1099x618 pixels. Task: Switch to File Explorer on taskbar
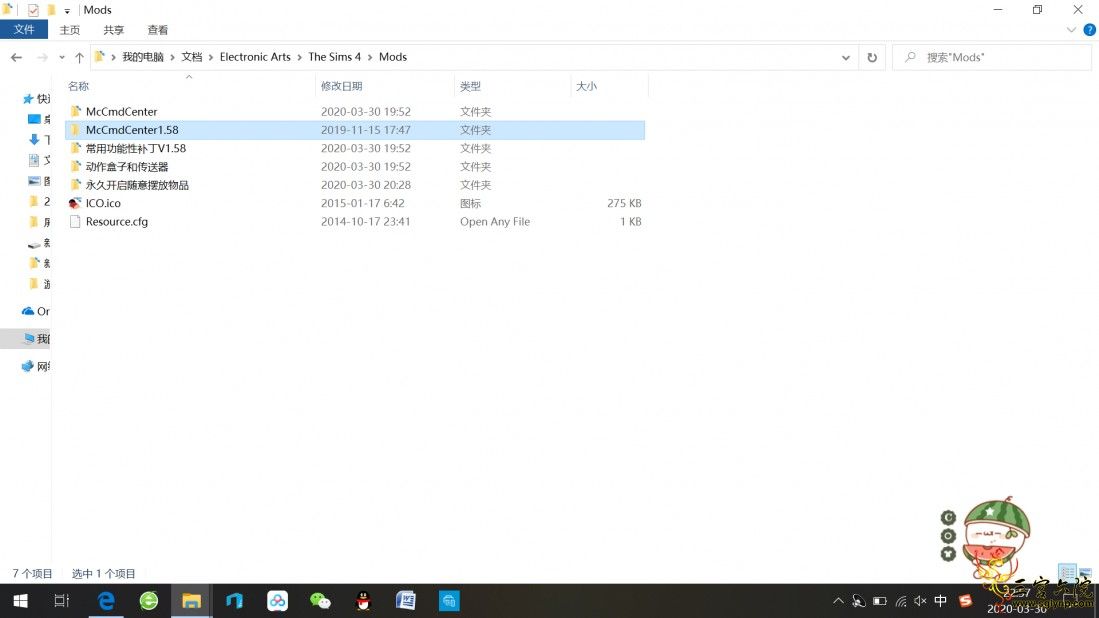[191, 600]
